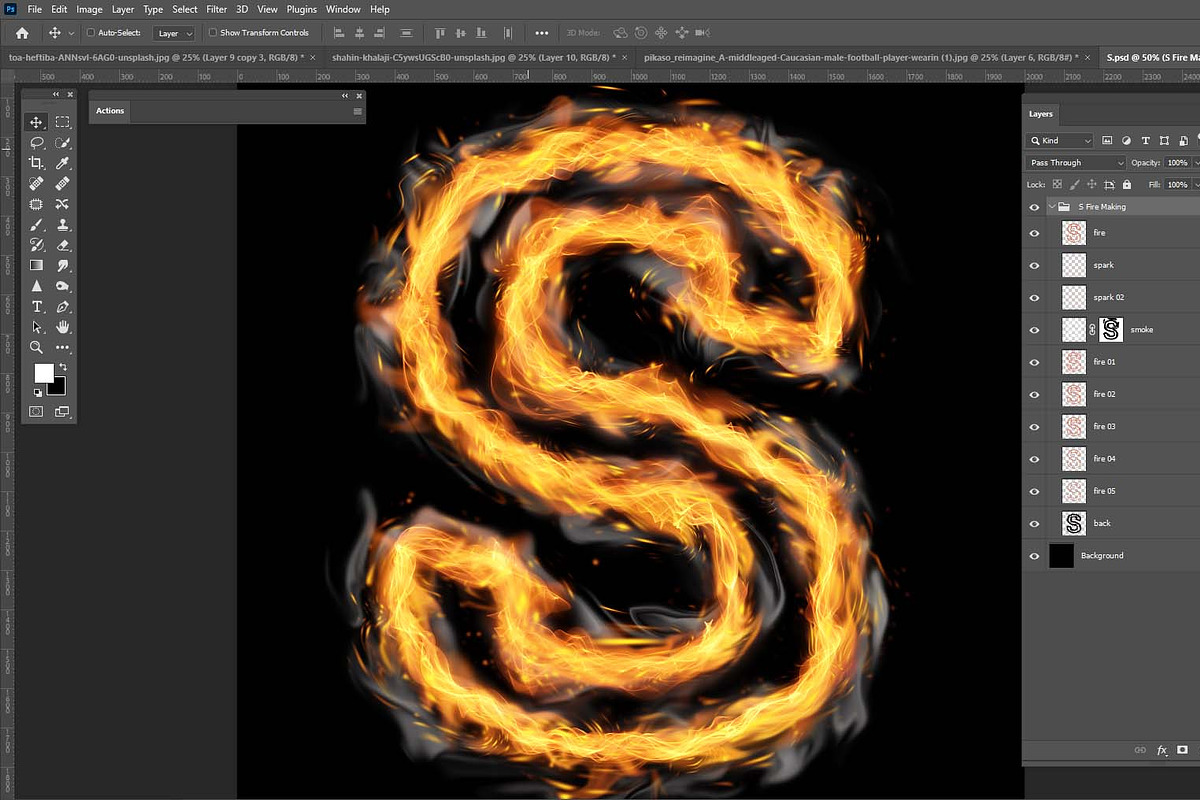
Task: Open the Kind filter dropdown in Layers
Action: point(1060,141)
